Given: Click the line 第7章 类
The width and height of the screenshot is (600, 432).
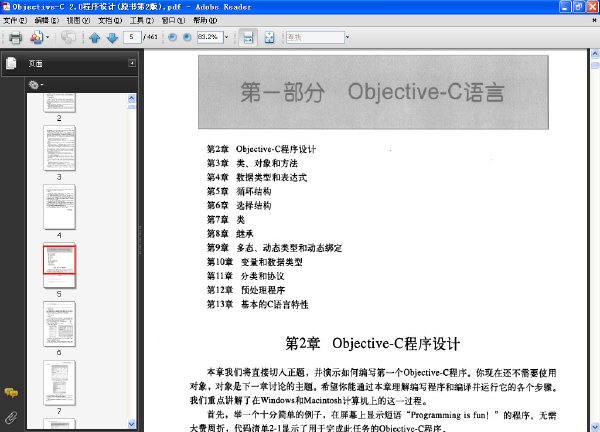Looking at the screenshot, I should (x=226, y=220).
